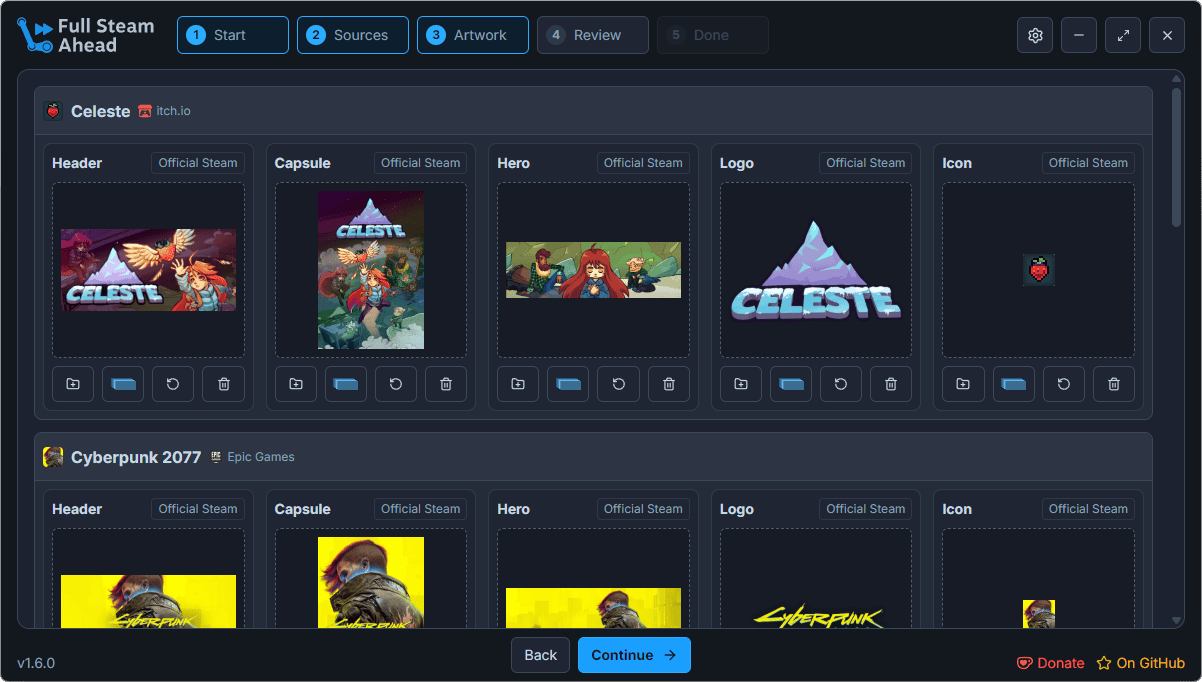Viewport: 1202px width, 682px height.
Task: Delete the Celeste Icon artwork
Action: [1114, 384]
